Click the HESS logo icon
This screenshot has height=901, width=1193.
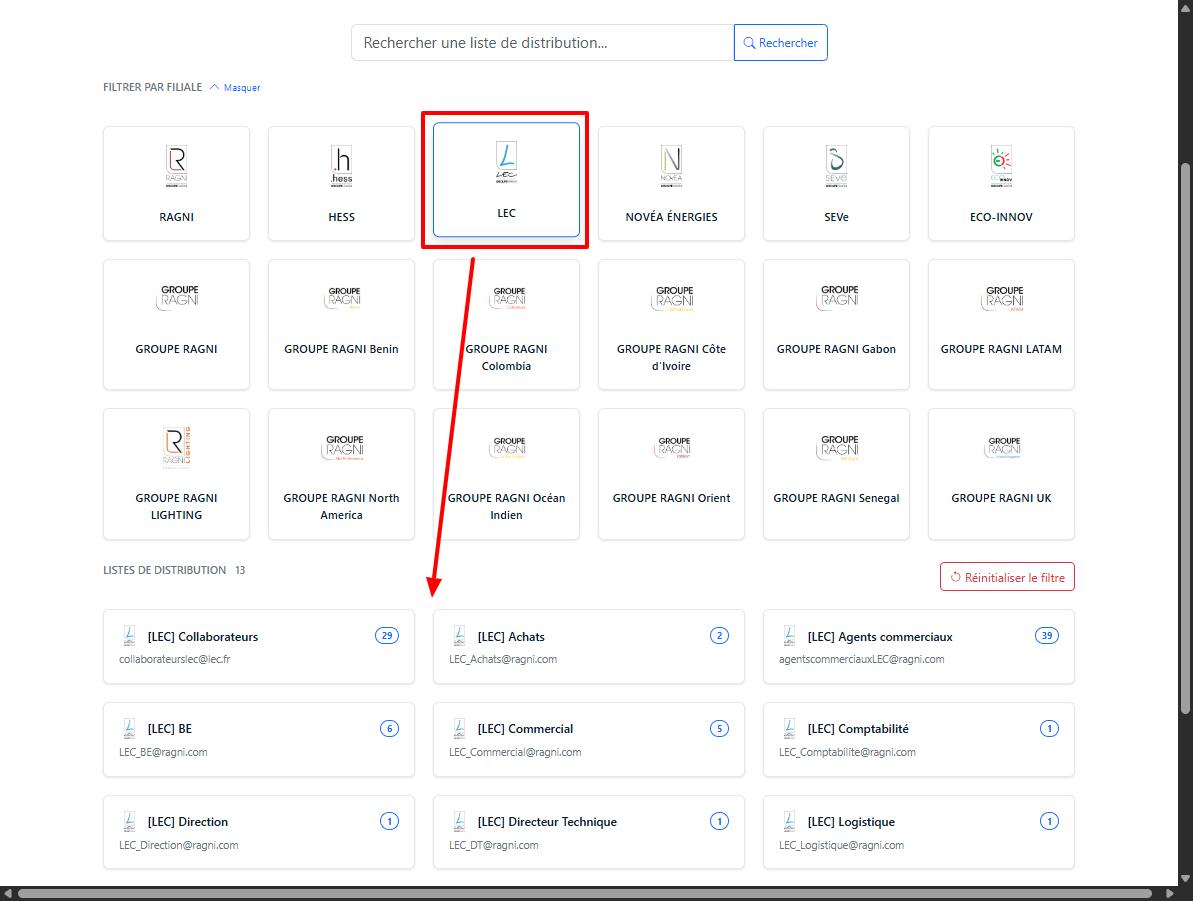click(342, 166)
